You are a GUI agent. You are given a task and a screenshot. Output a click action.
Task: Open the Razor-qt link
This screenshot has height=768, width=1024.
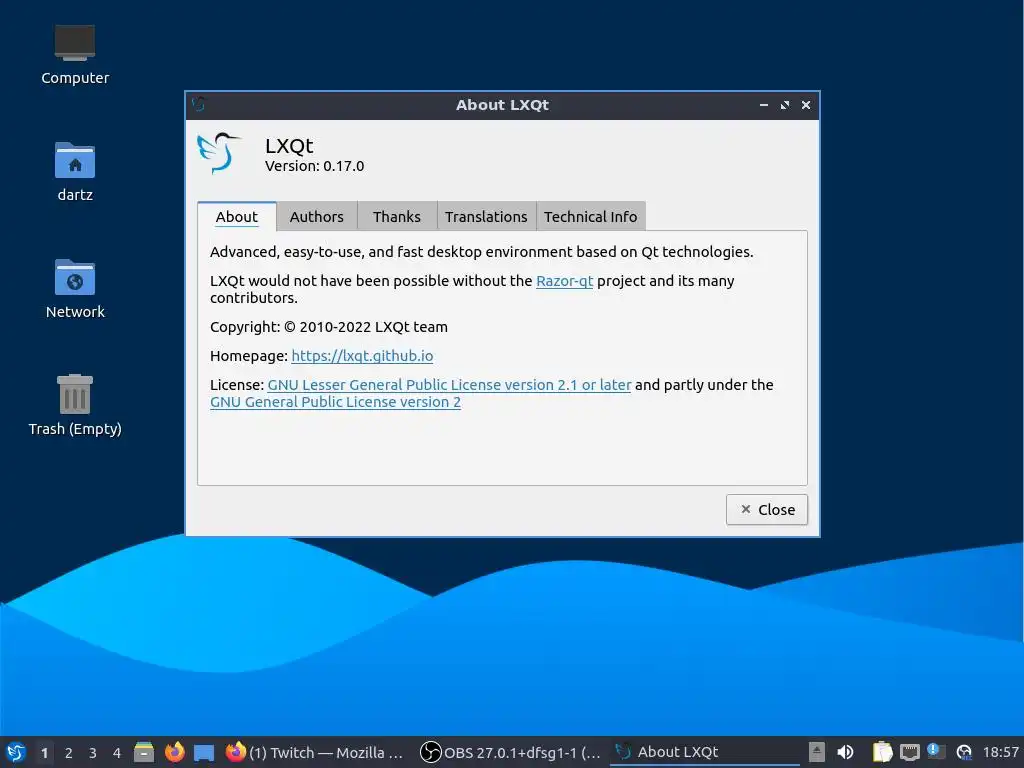pyautogui.click(x=564, y=281)
